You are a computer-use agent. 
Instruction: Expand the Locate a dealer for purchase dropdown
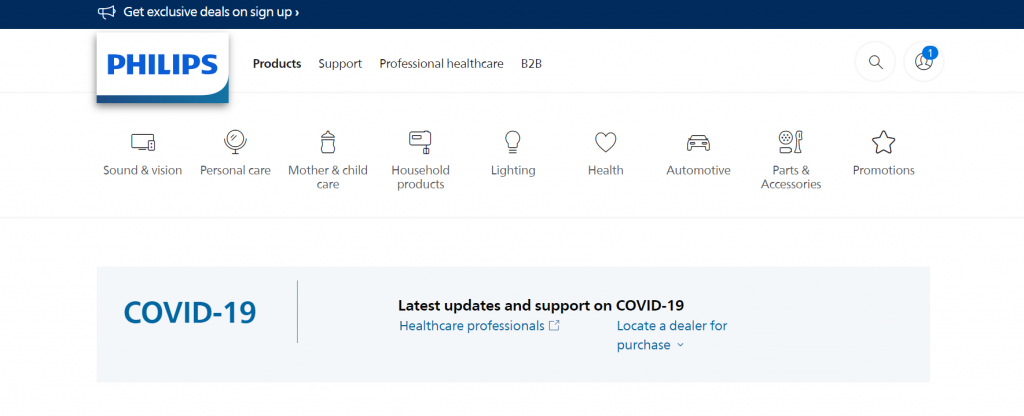tap(672, 335)
